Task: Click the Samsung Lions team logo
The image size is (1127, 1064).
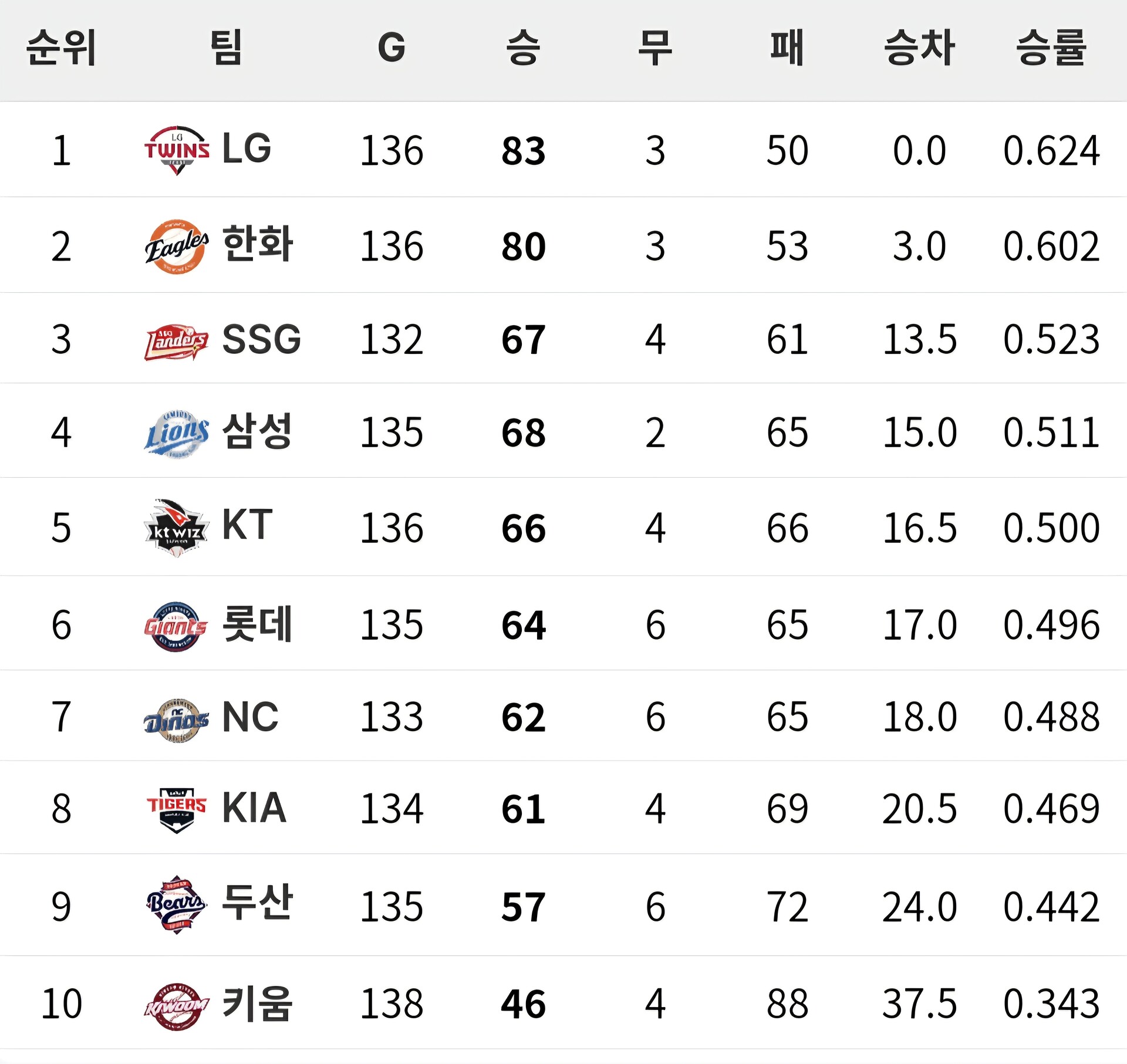Action: [x=176, y=434]
